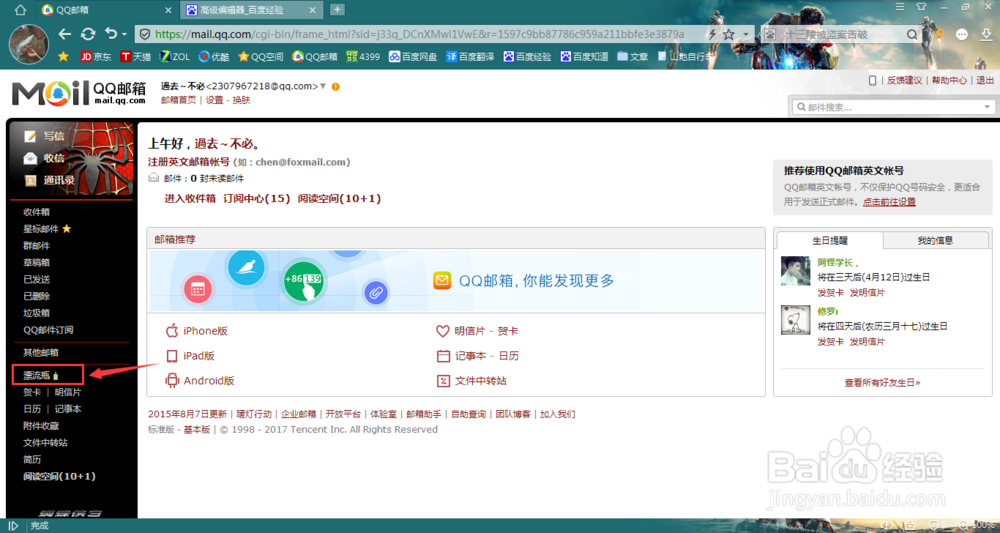Open the 4399 bookmark
Screen dimensions: 1000x533
pos(363,56)
